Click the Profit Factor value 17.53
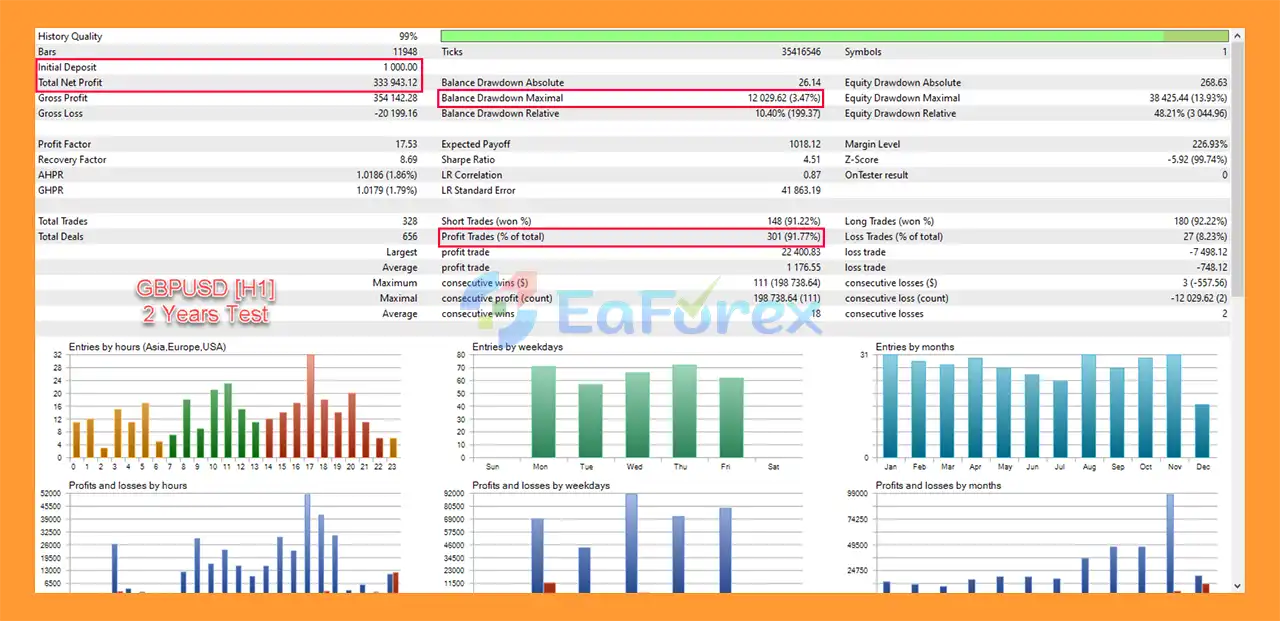Image resolution: width=1280 pixels, height=621 pixels. [x=405, y=145]
